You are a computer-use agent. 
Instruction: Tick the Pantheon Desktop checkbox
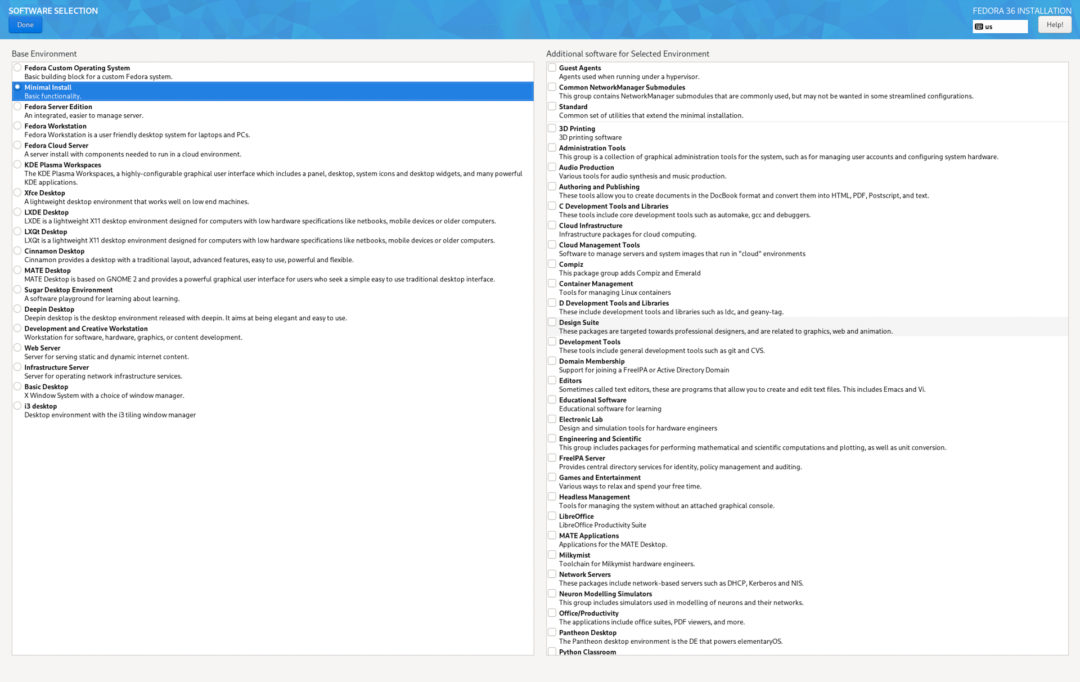552,632
